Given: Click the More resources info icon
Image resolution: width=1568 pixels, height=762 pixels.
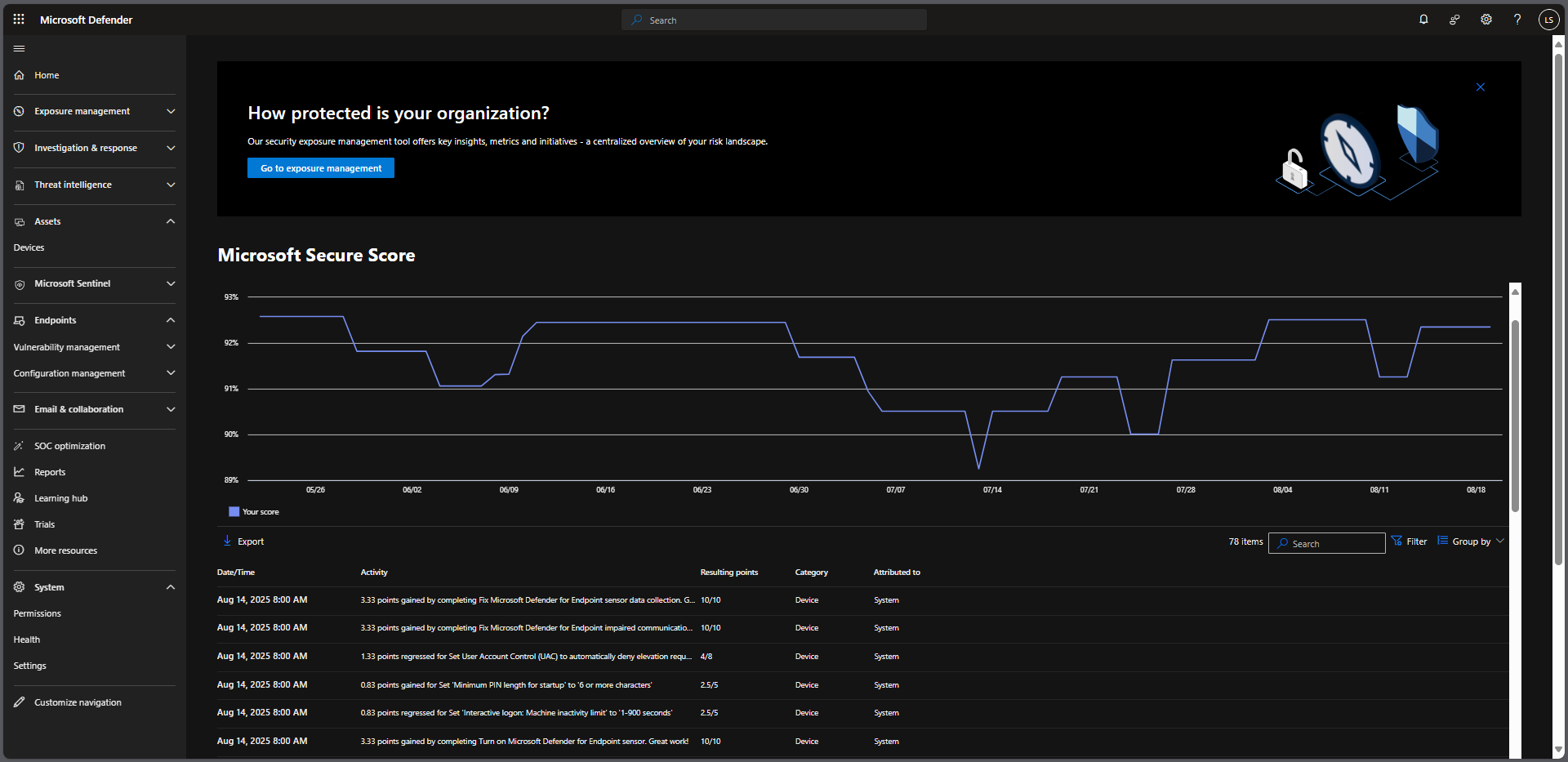Looking at the screenshot, I should [x=19, y=550].
